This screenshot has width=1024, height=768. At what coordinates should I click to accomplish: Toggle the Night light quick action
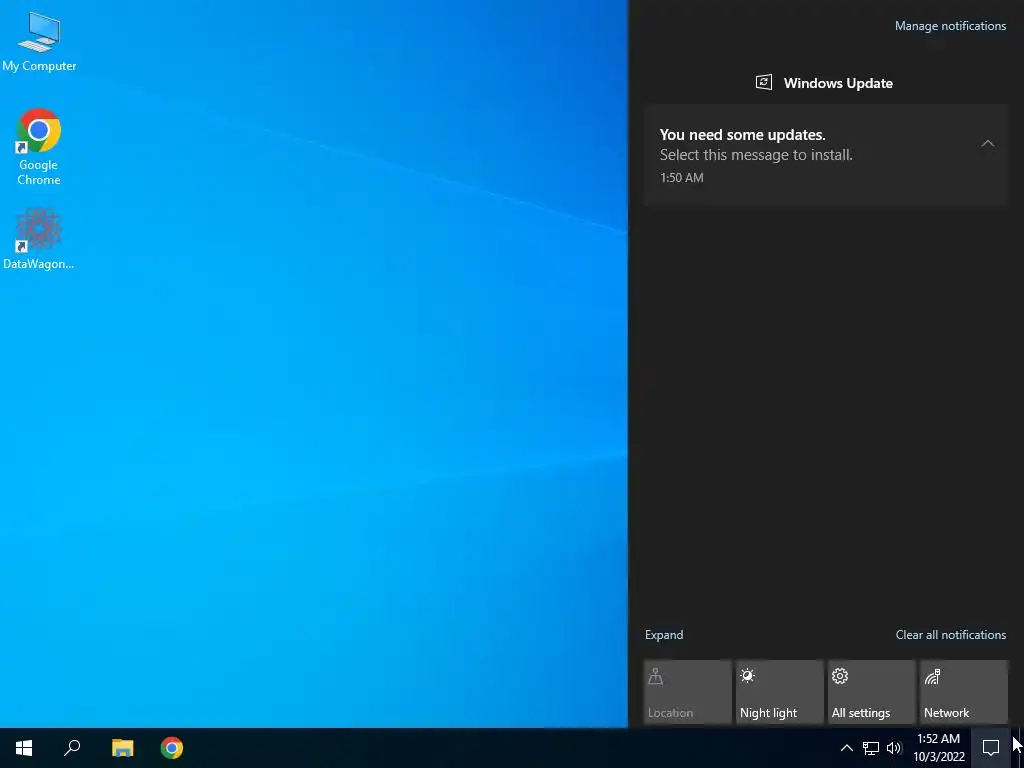pos(779,692)
